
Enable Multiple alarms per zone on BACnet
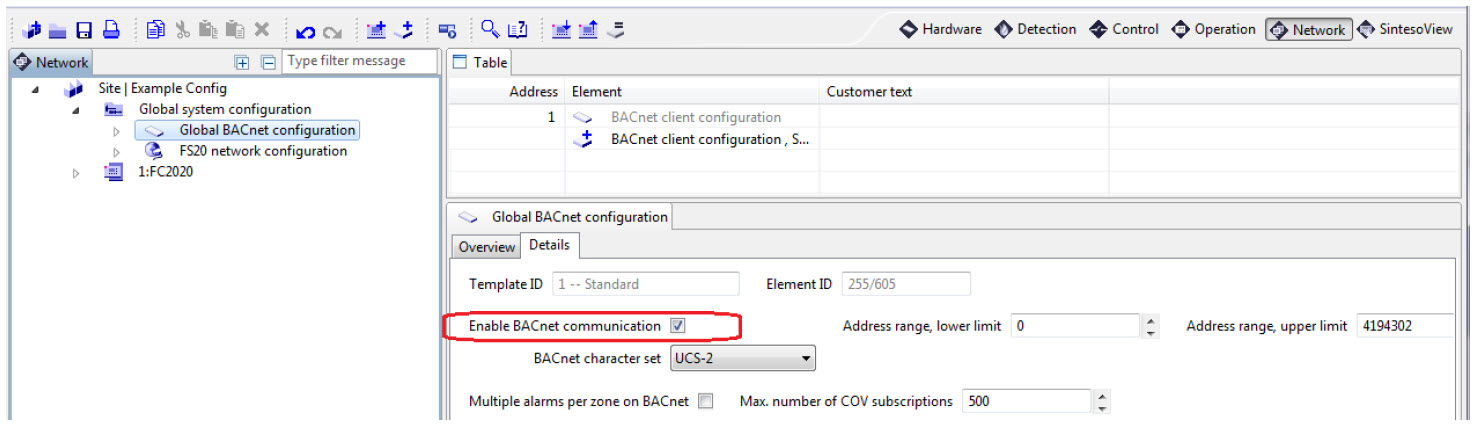coord(706,401)
